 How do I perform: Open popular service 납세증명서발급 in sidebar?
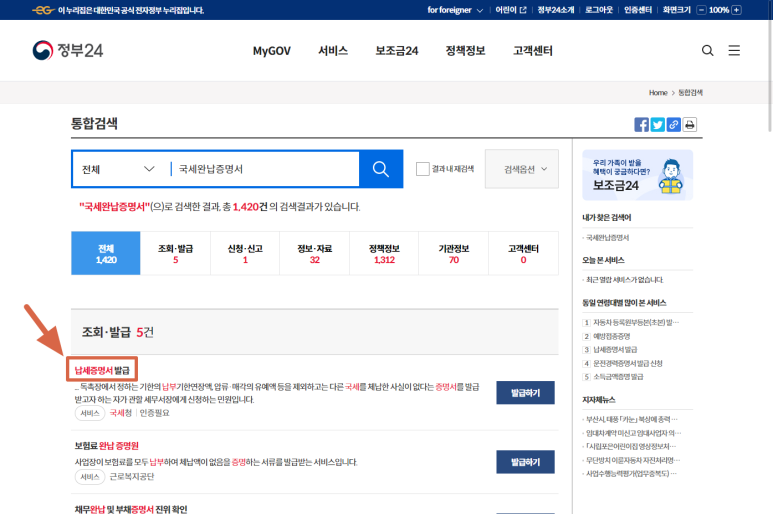point(615,349)
